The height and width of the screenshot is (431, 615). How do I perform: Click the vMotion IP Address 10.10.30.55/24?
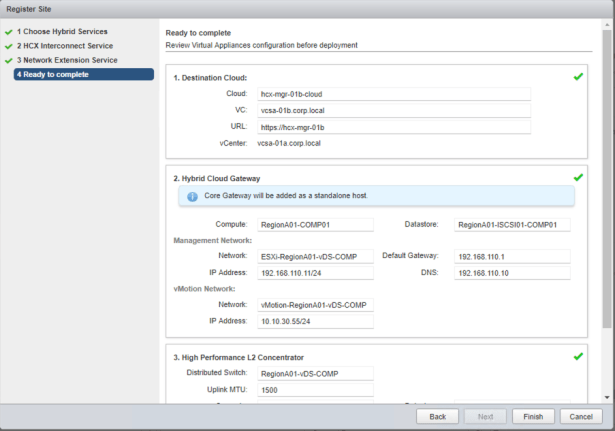point(315,322)
